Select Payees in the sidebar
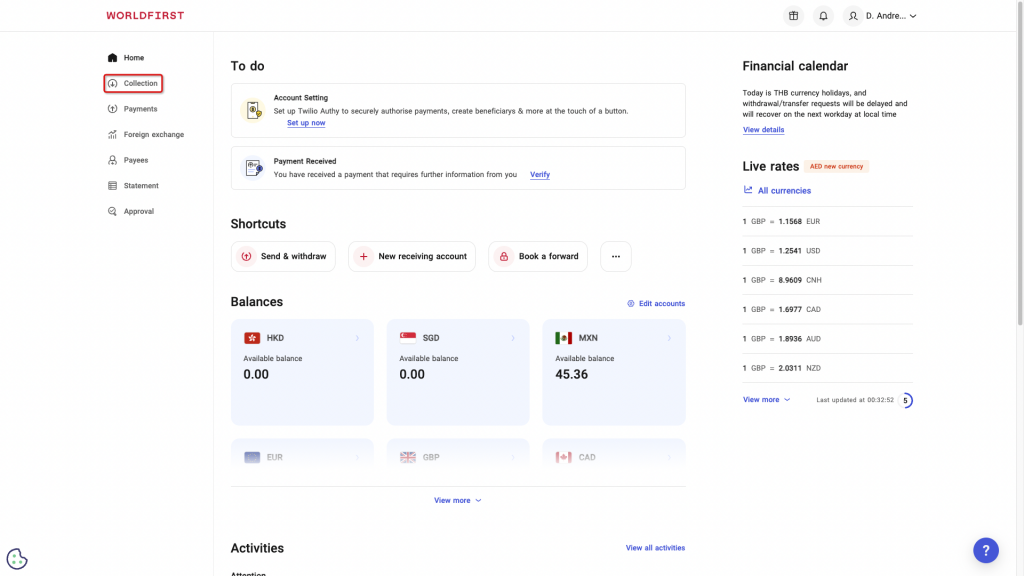 pos(135,160)
